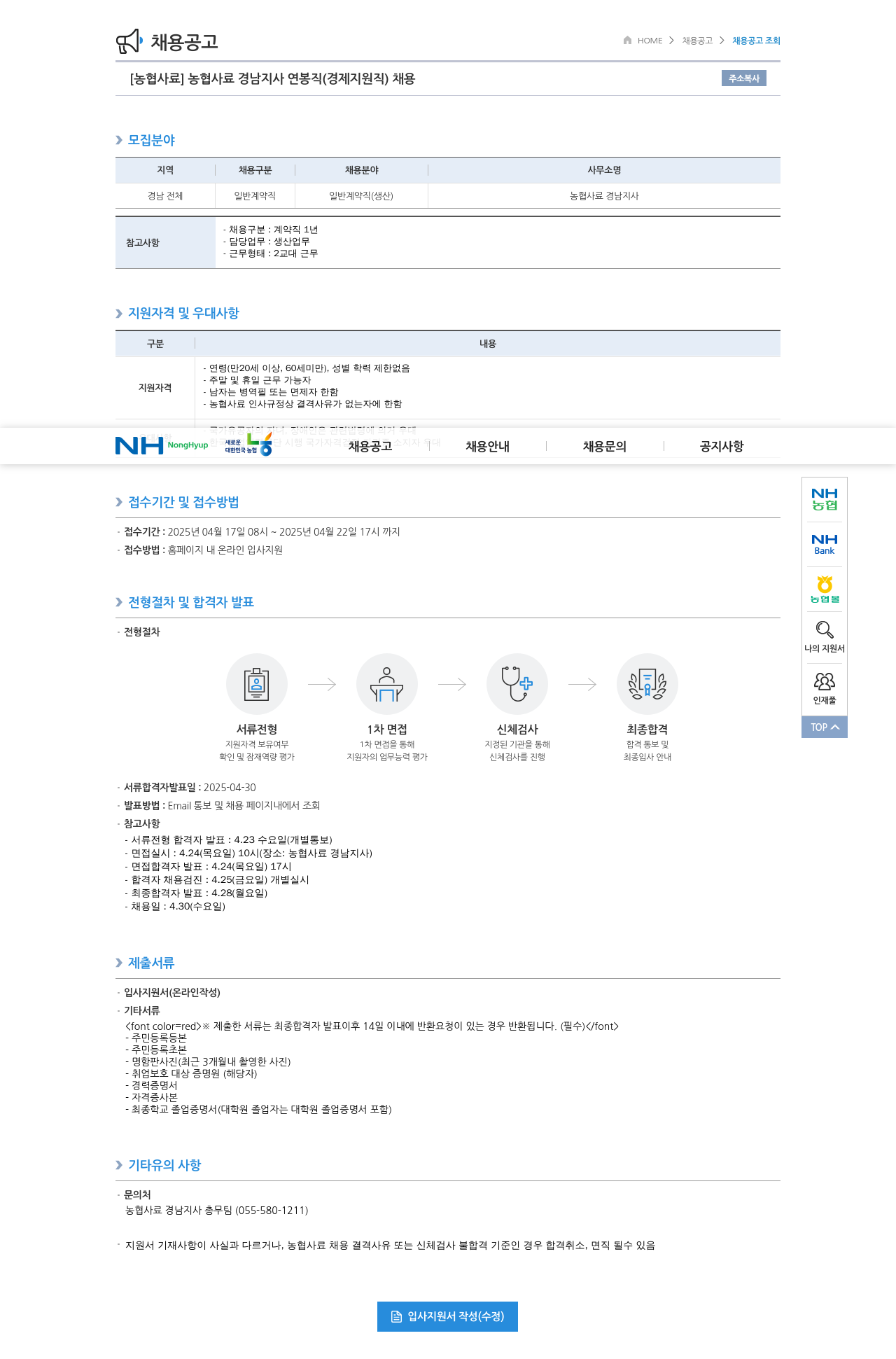This screenshot has height=1359, width=896.
Task: Click the 발표방법 Email 통보 line
Action: [222, 806]
